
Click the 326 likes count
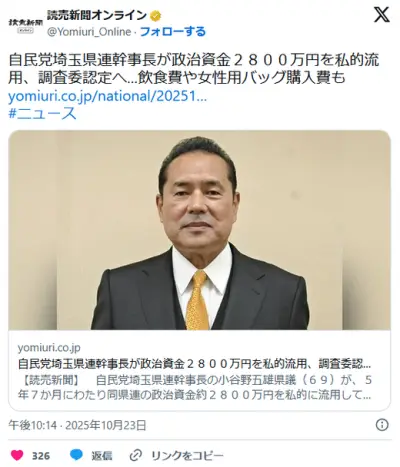41,456
